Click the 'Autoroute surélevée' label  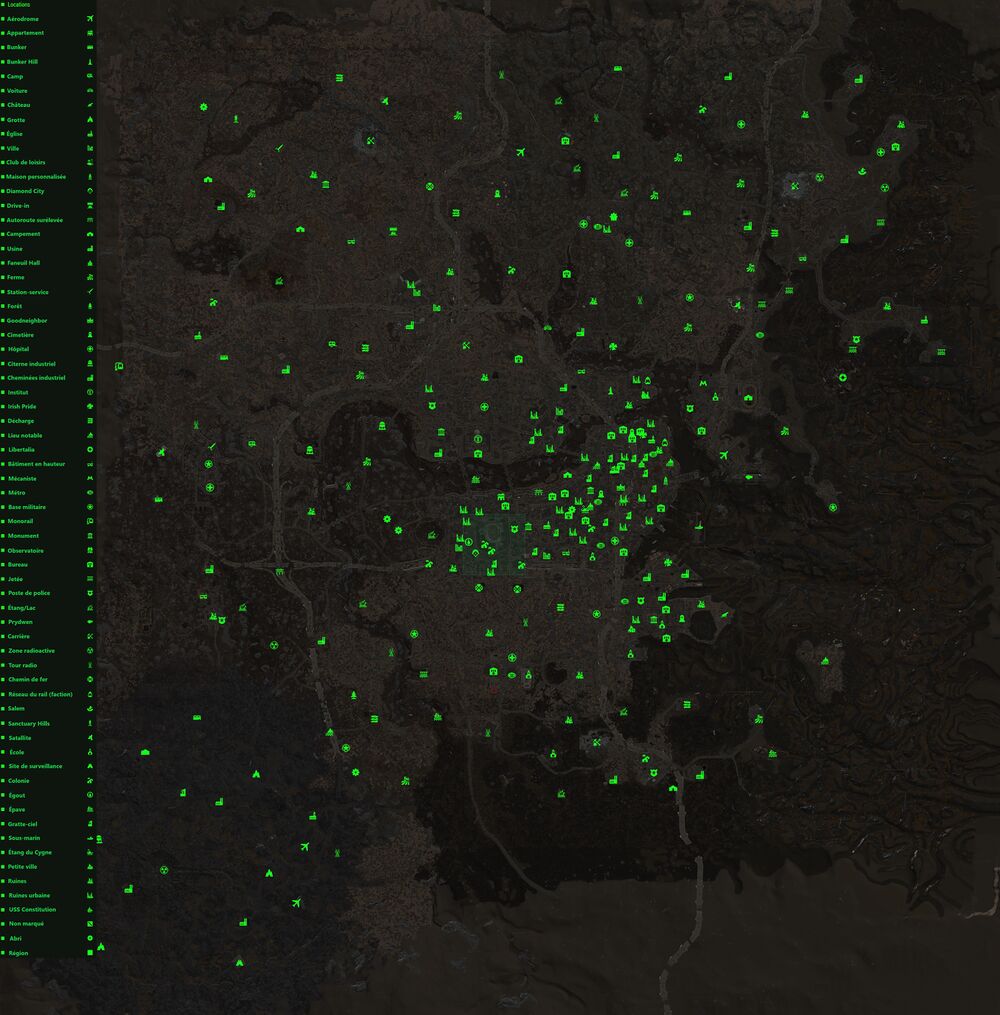coord(35,220)
